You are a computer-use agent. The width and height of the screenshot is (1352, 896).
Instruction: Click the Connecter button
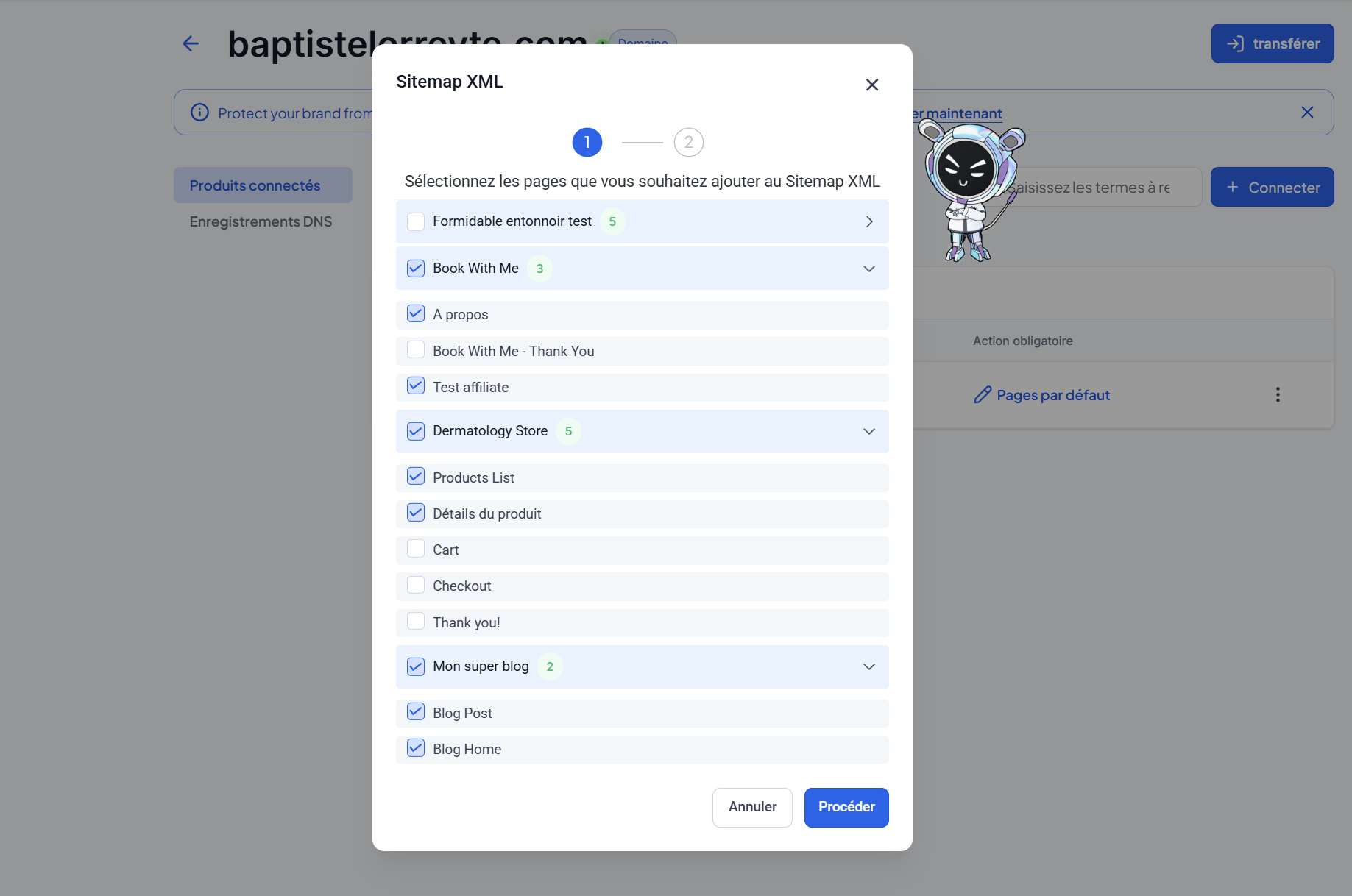point(1272,188)
